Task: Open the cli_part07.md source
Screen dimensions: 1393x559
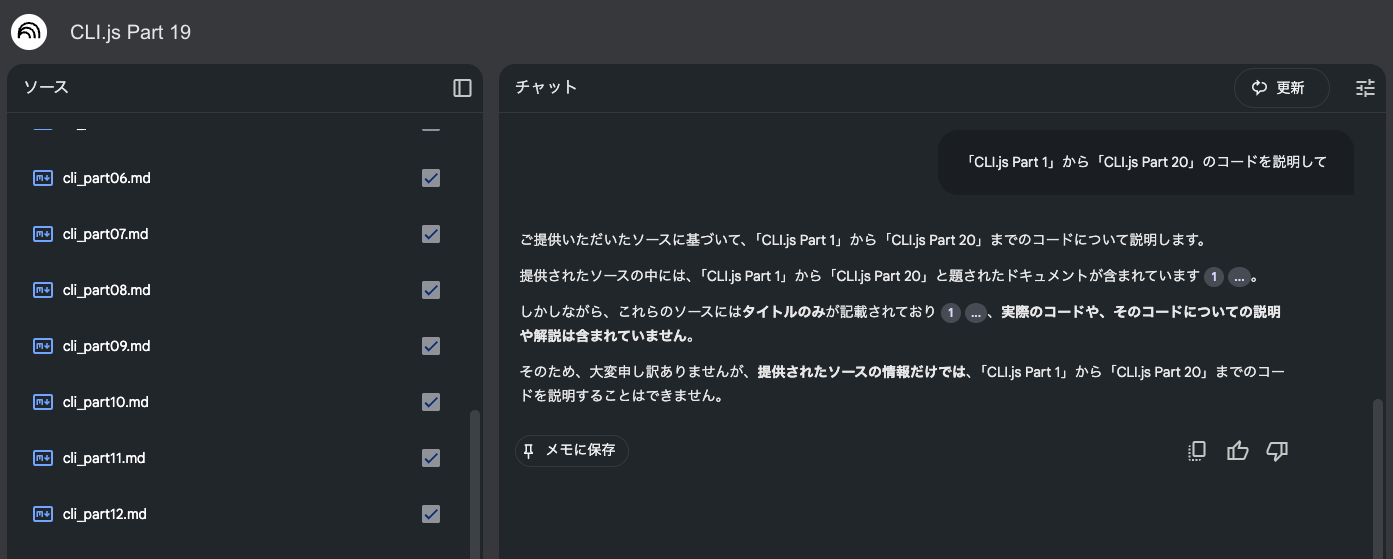Action: [x=107, y=234]
